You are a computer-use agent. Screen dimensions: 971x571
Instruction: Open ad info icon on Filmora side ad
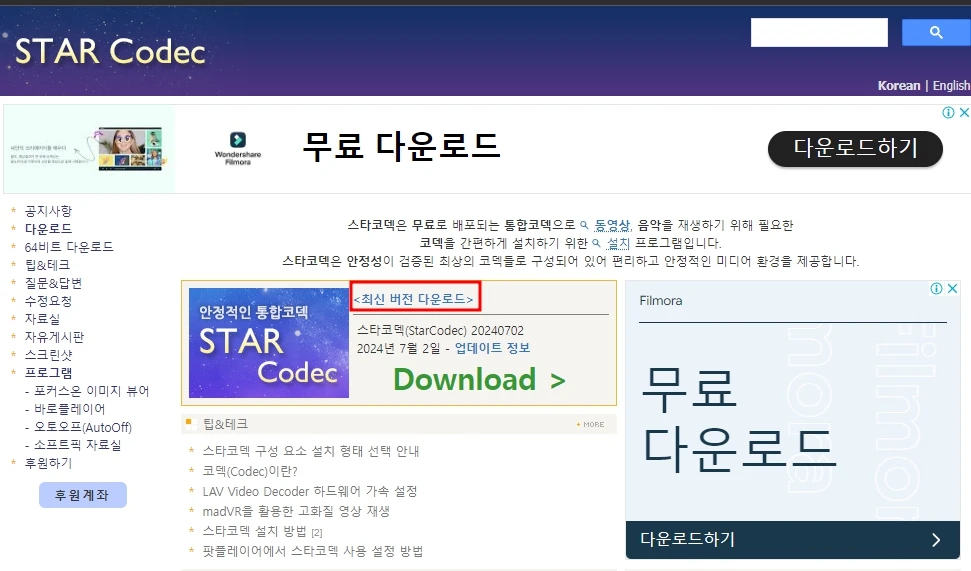coord(936,289)
